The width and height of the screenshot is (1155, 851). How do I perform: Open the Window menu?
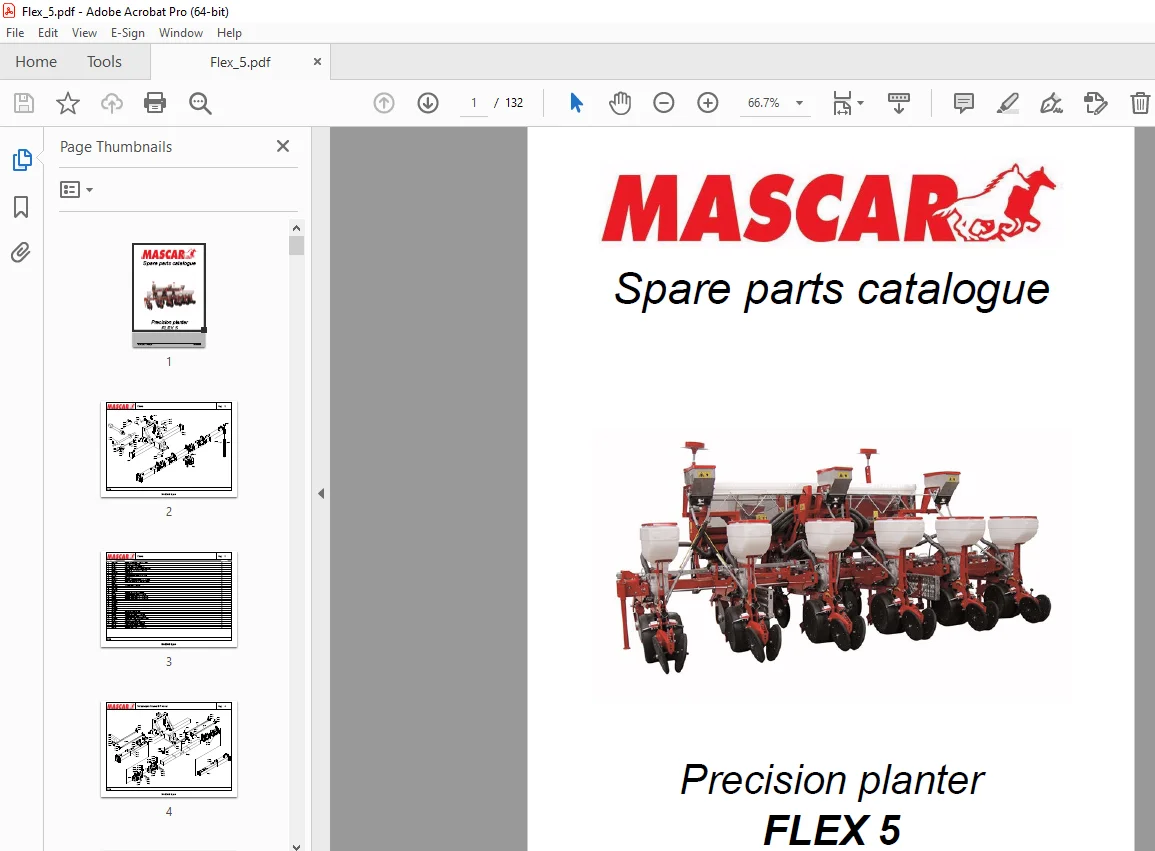point(180,33)
